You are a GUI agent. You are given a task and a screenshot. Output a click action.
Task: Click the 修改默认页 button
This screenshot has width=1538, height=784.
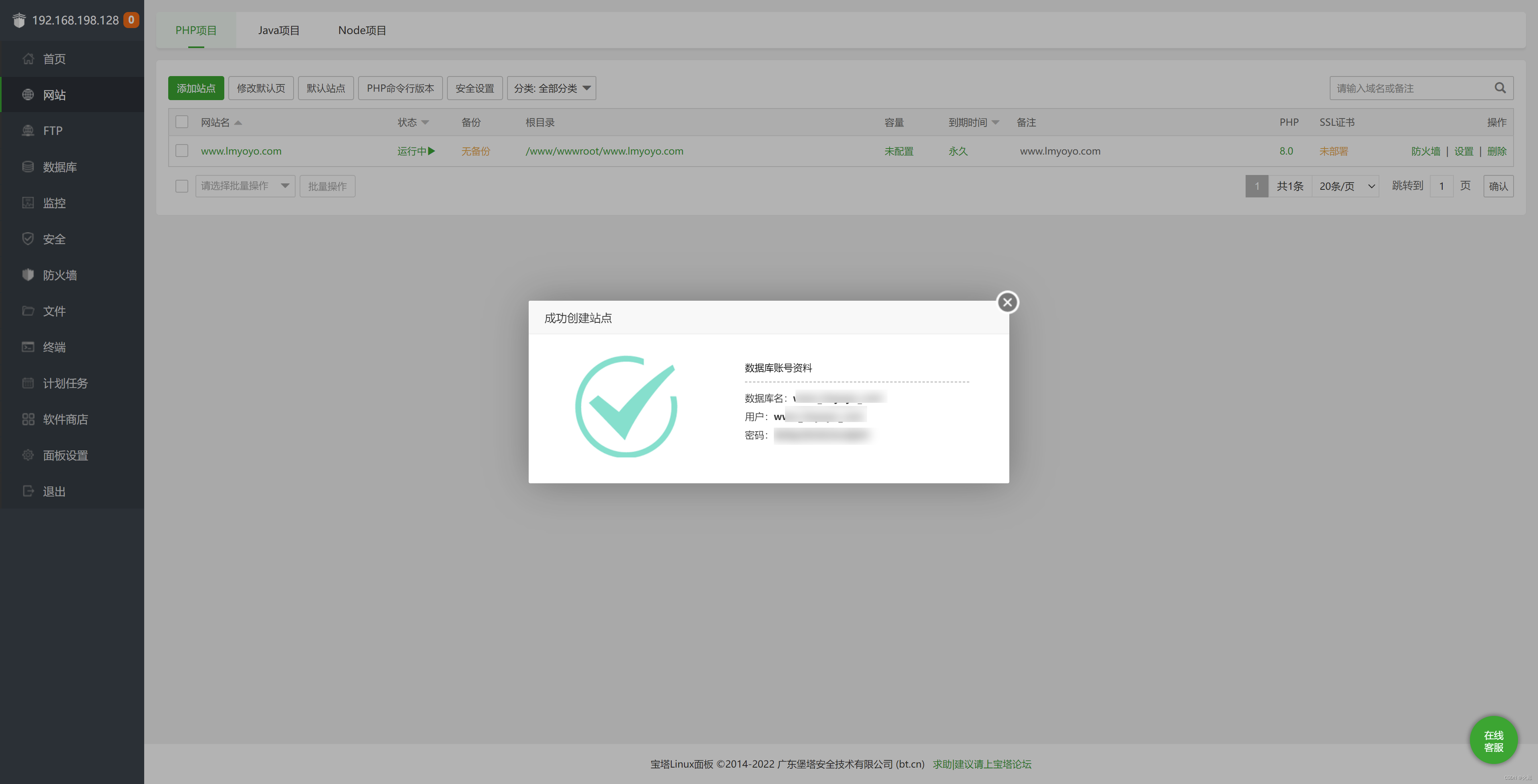click(261, 88)
